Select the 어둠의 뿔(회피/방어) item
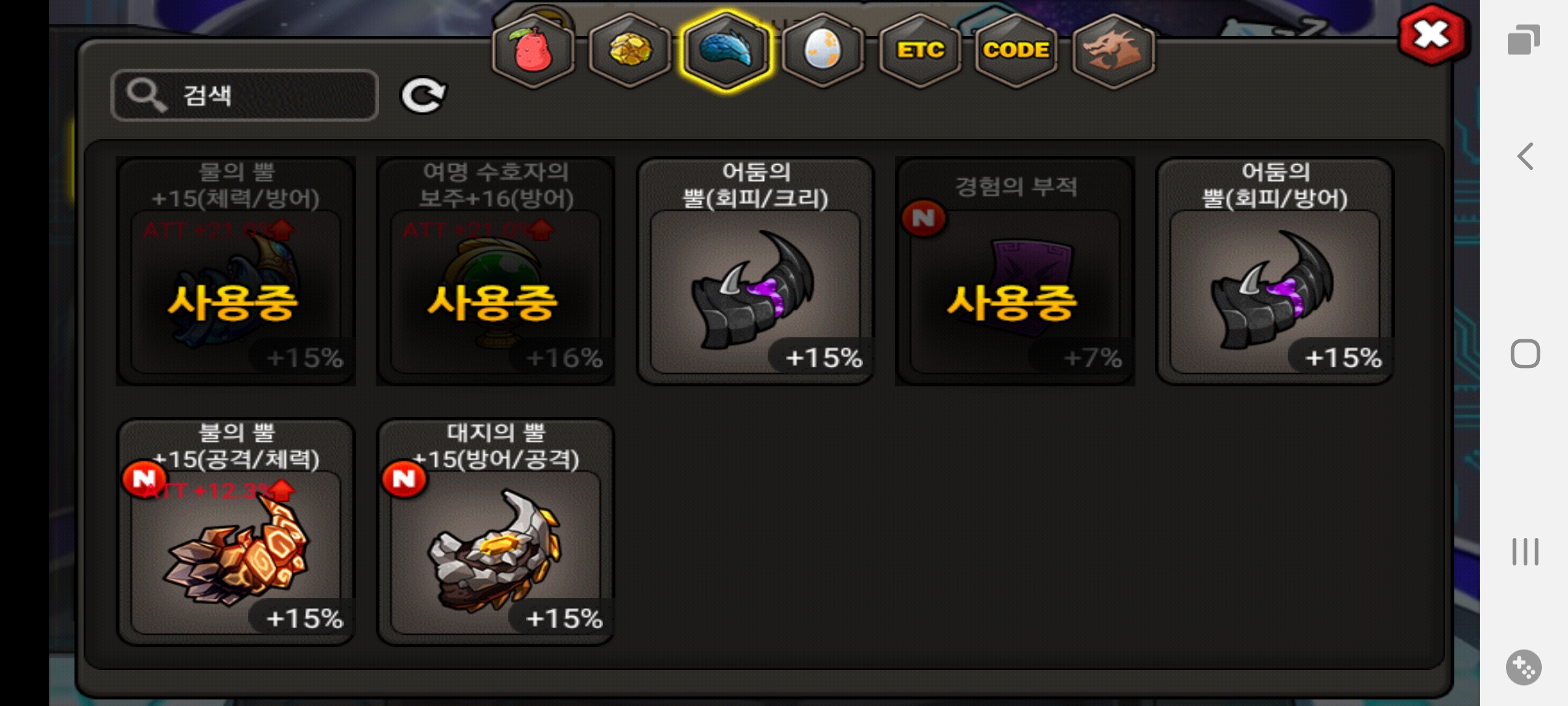This screenshot has height=706, width=1568. pyautogui.click(x=1275, y=271)
